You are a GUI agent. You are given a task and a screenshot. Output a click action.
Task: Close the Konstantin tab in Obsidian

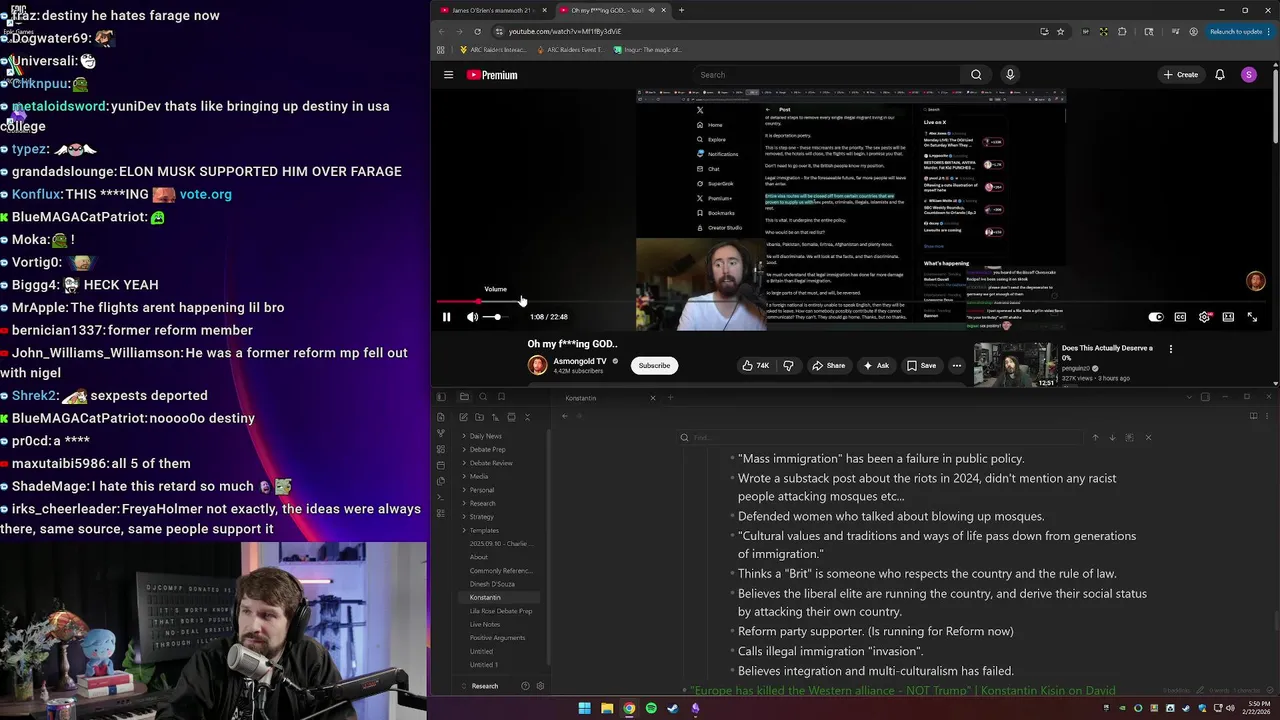653,398
